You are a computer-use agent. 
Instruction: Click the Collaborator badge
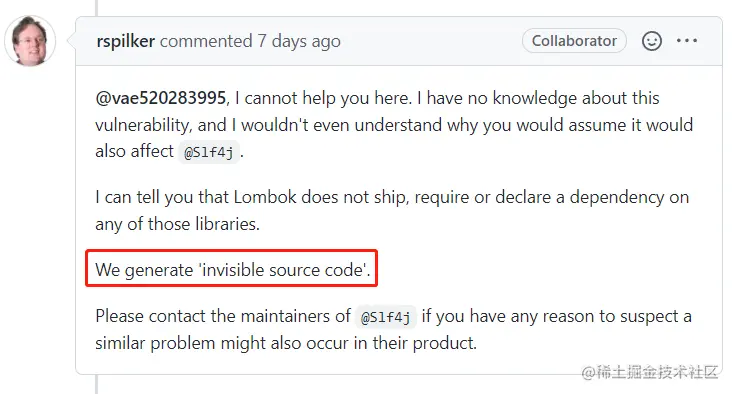pyautogui.click(x=574, y=41)
